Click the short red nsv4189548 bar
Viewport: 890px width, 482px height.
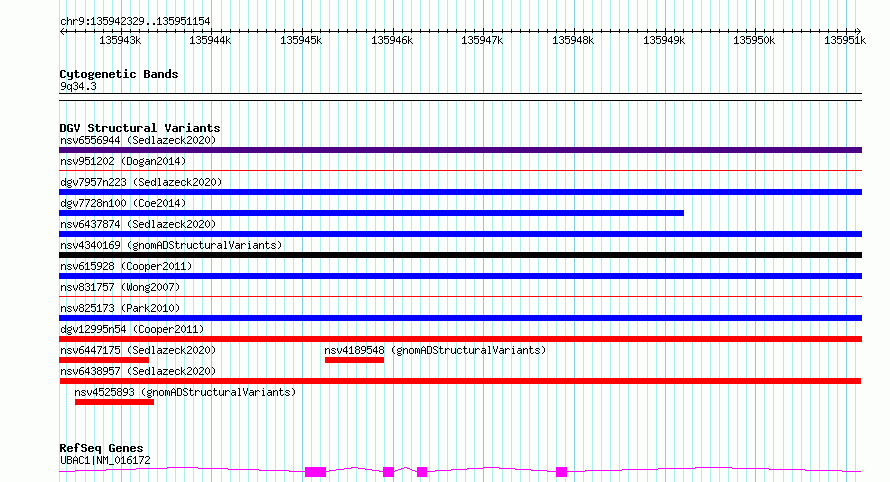(x=355, y=360)
